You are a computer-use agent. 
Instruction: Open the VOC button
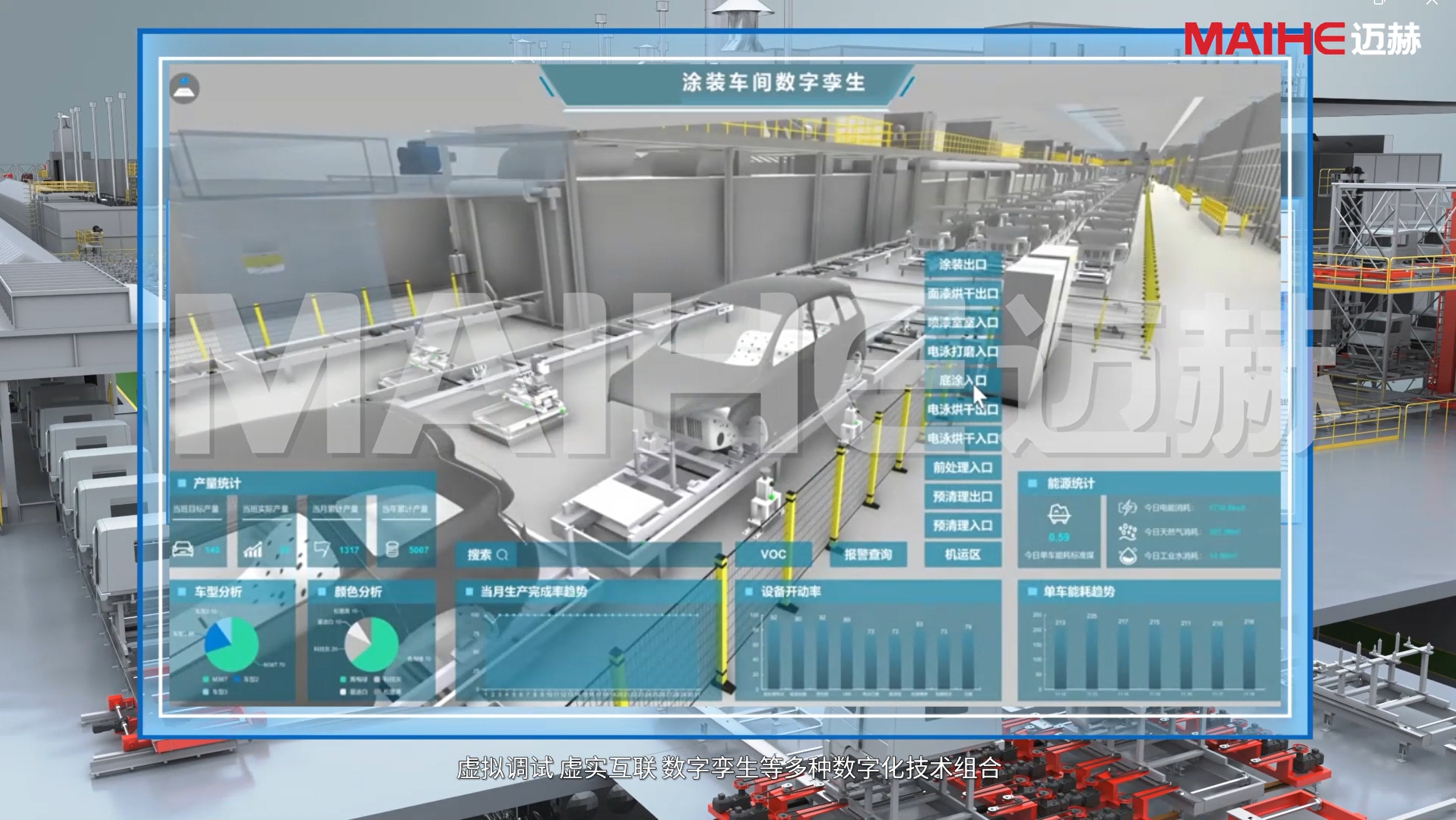[x=773, y=554]
